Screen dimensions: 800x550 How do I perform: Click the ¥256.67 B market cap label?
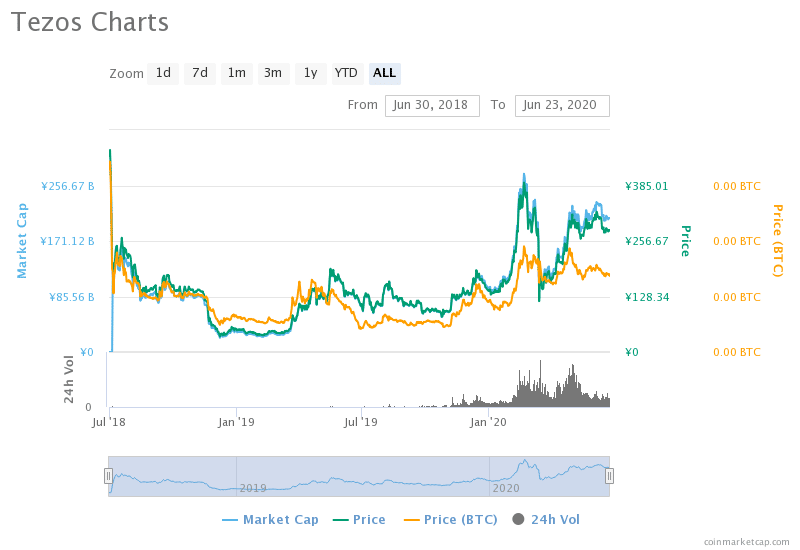(x=68, y=186)
